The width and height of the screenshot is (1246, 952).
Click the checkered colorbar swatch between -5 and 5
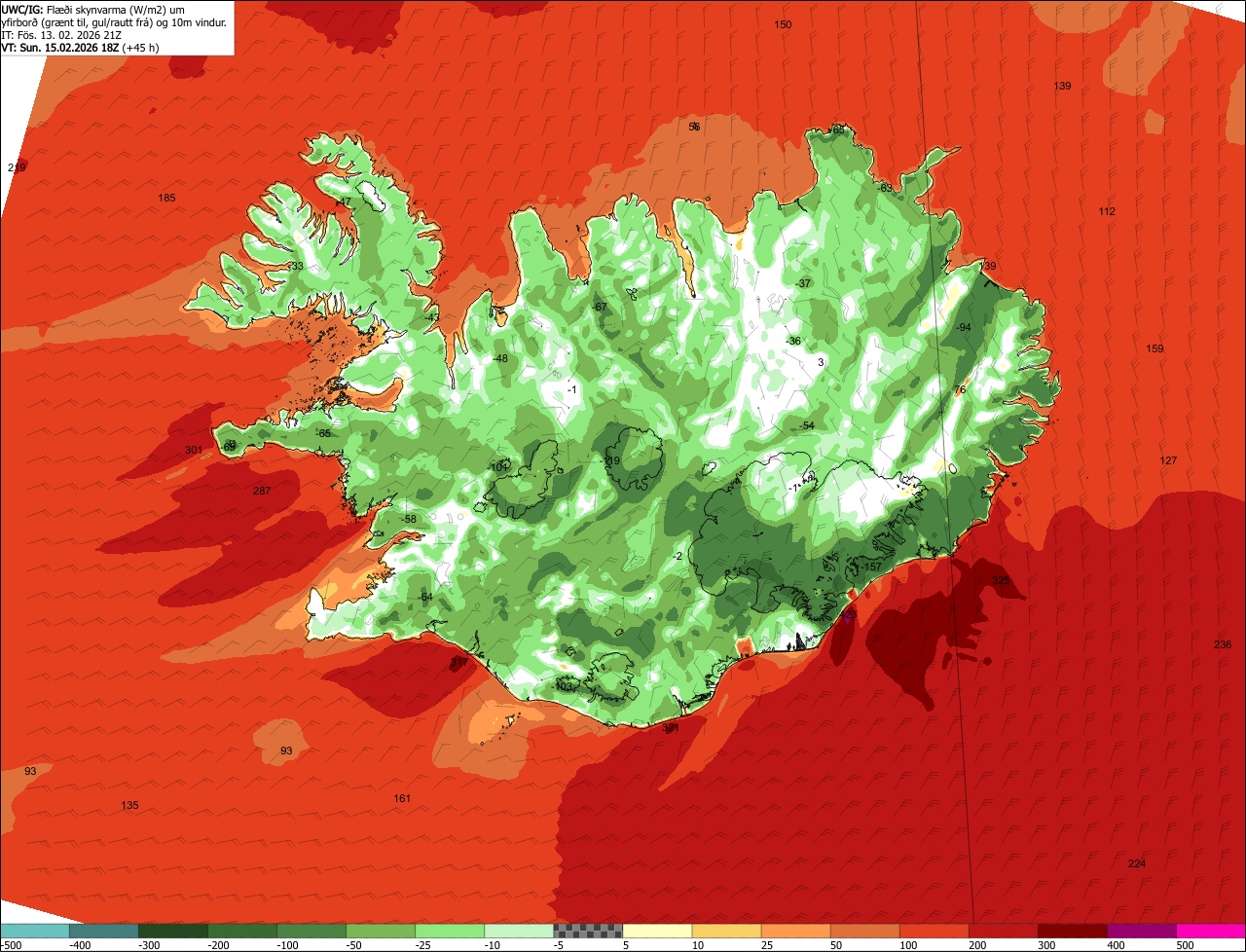pos(588,931)
